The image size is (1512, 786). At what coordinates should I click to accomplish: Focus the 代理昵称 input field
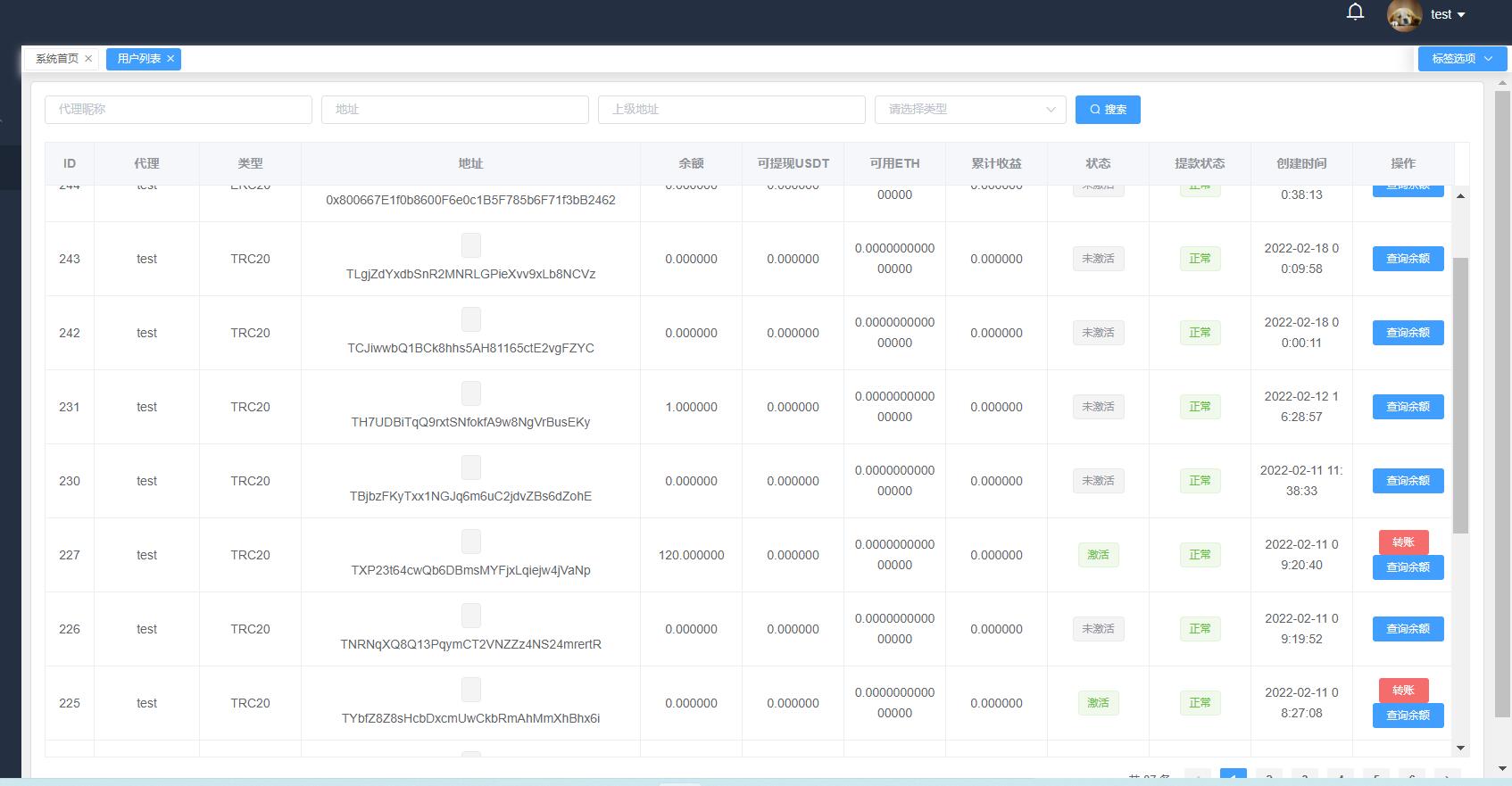coord(179,110)
